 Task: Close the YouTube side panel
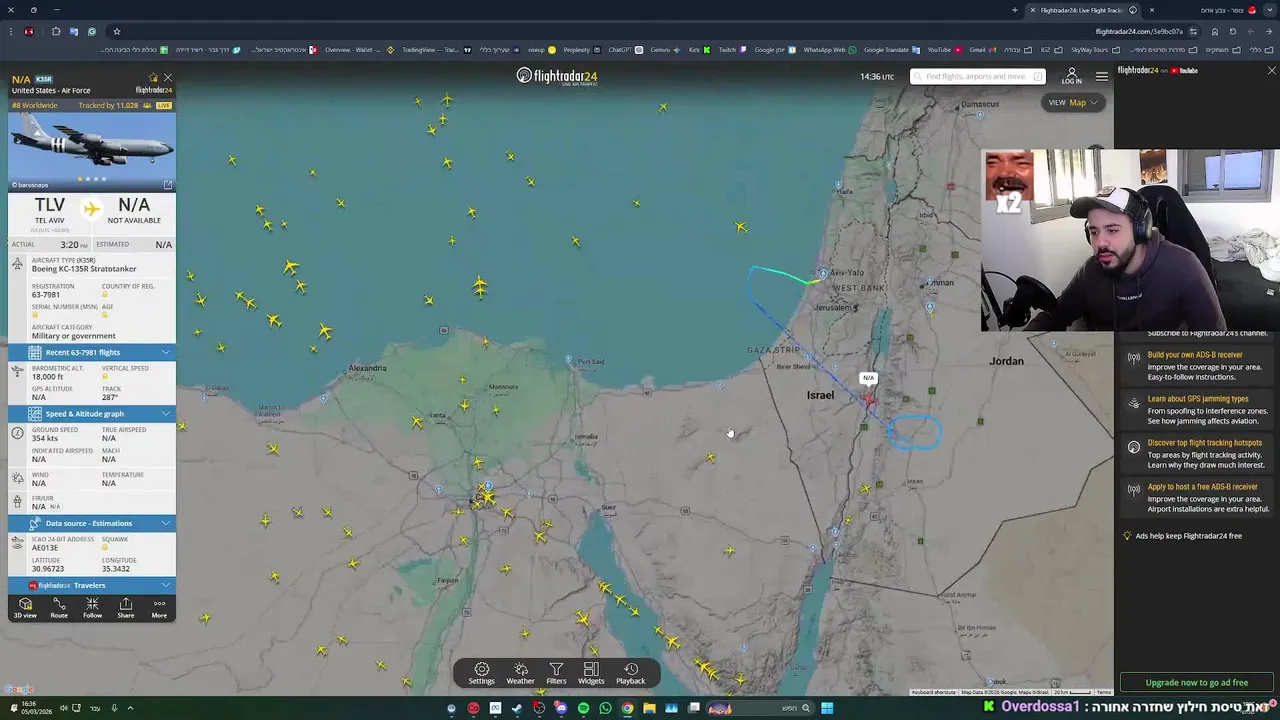pyautogui.click(x=1271, y=71)
